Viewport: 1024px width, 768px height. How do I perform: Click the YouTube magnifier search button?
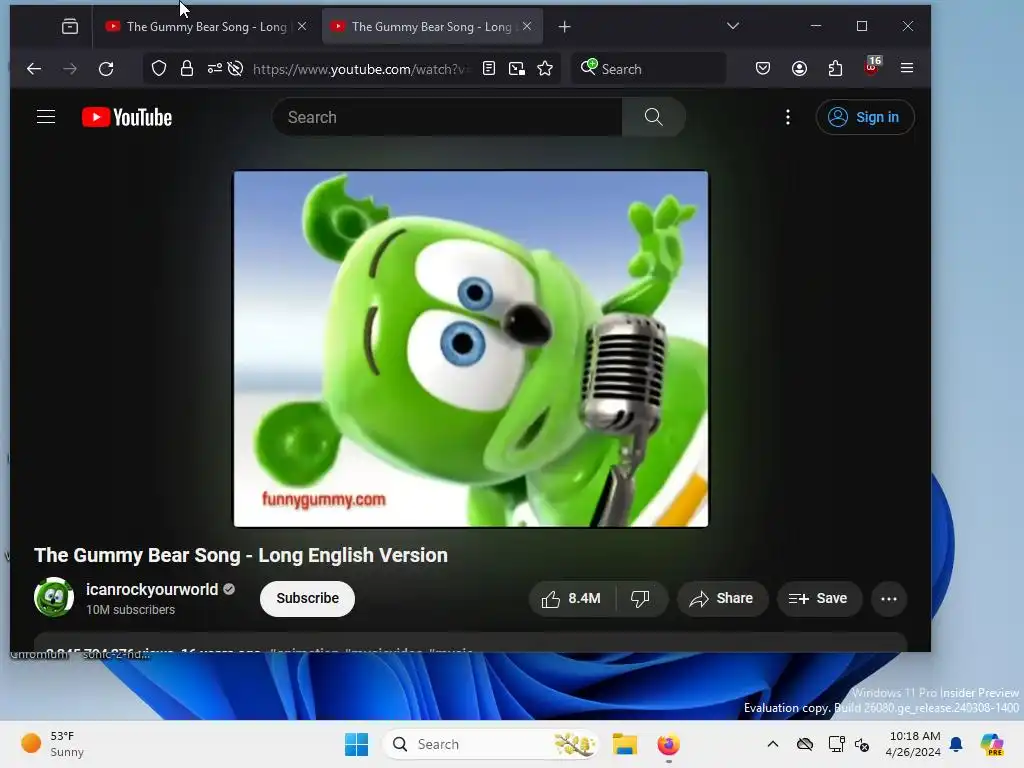tap(654, 118)
